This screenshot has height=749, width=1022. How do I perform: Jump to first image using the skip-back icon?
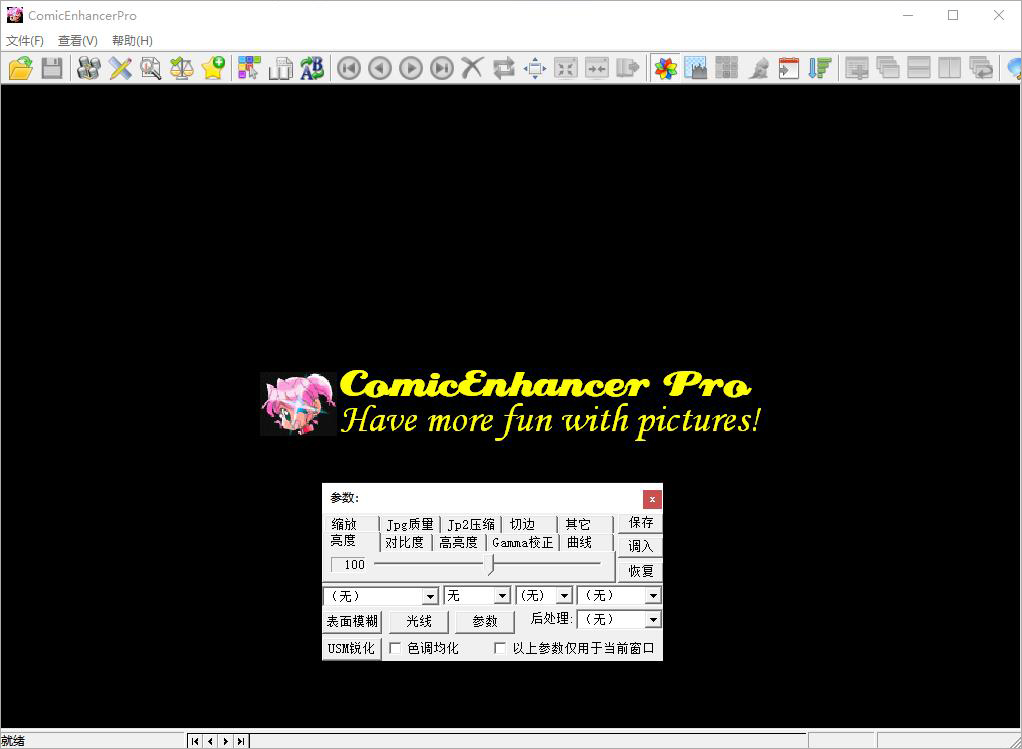click(348, 68)
